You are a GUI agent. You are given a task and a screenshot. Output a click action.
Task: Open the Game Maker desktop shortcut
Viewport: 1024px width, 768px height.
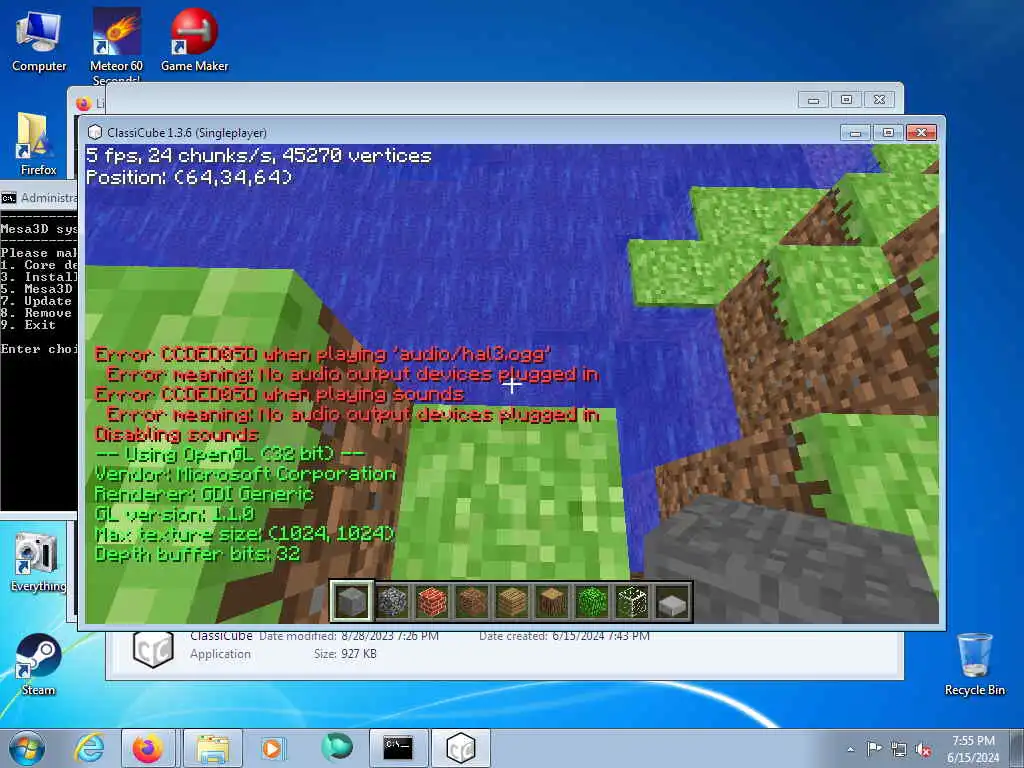(x=194, y=40)
